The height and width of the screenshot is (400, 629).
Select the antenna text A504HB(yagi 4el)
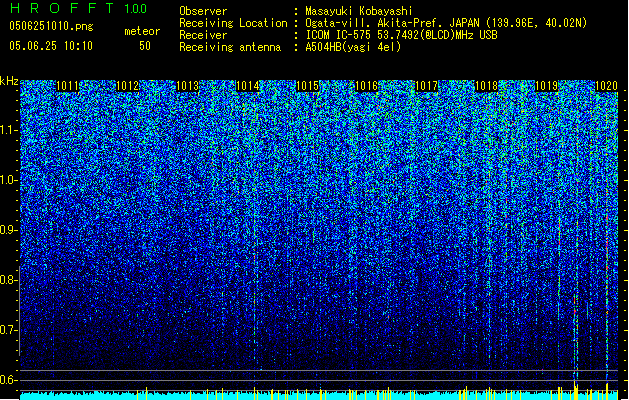click(x=353, y=47)
